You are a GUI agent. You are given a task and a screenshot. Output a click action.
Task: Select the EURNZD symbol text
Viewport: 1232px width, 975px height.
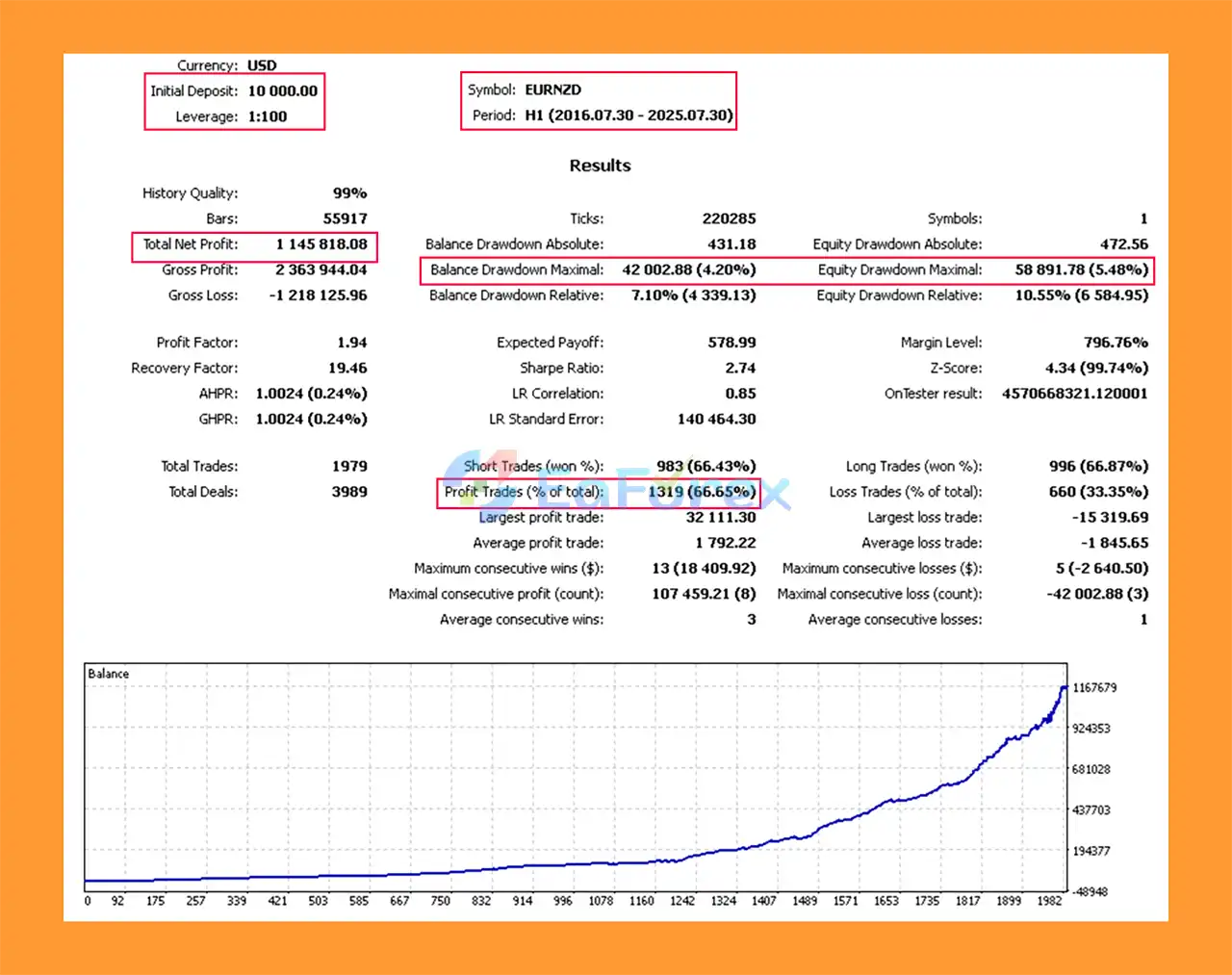coord(552,90)
